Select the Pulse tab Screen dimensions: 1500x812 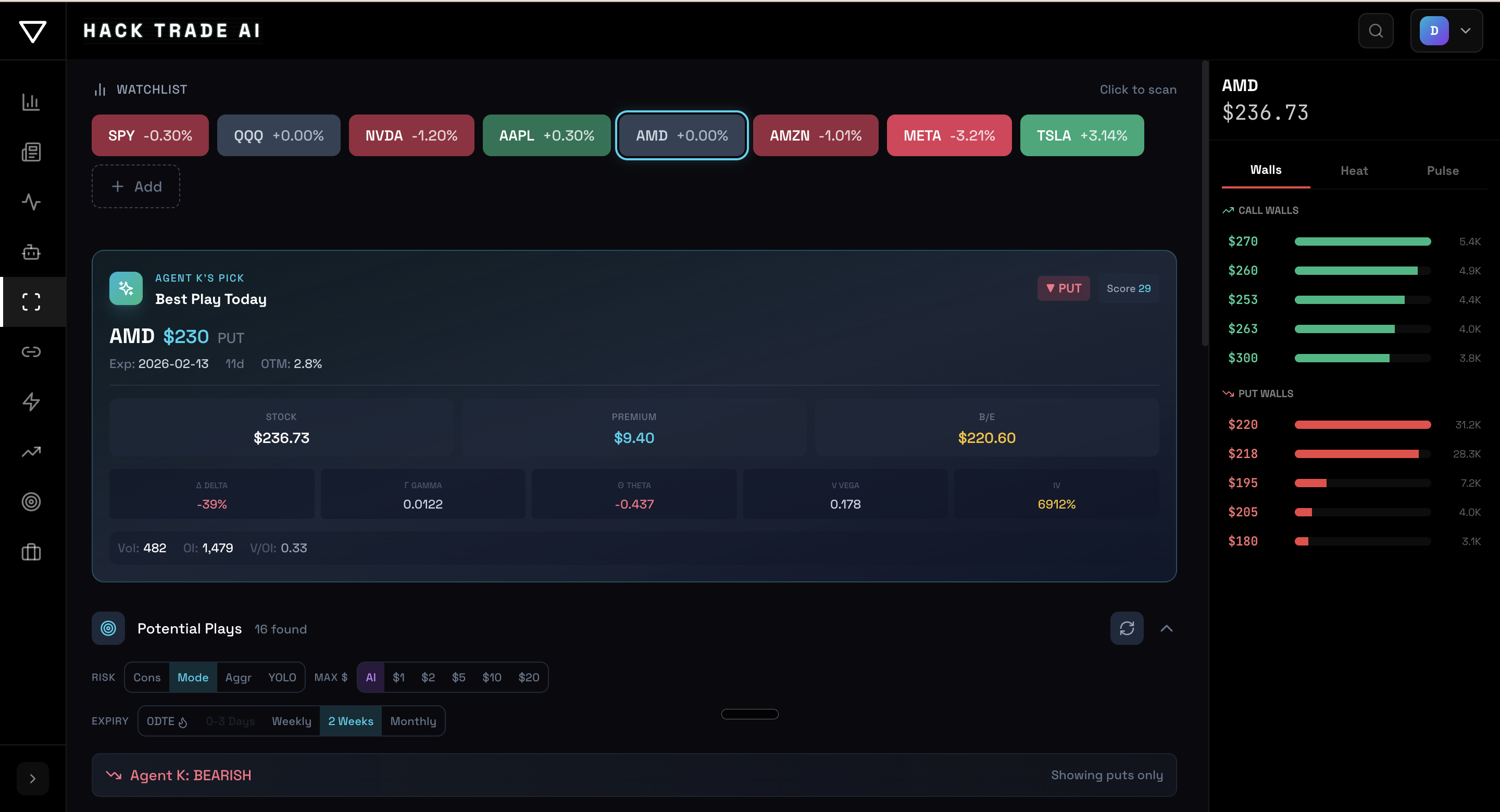[x=1442, y=170]
